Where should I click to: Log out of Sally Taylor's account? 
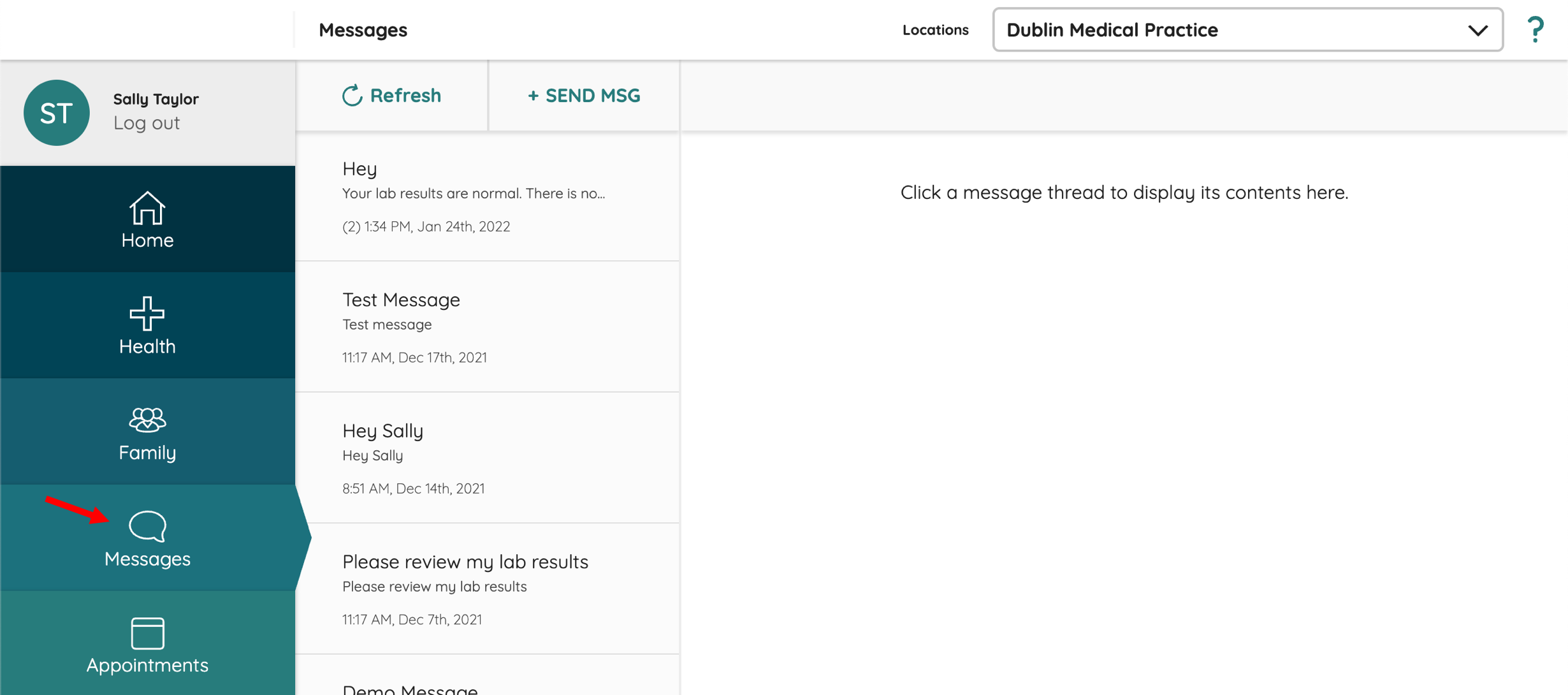[147, 123]
